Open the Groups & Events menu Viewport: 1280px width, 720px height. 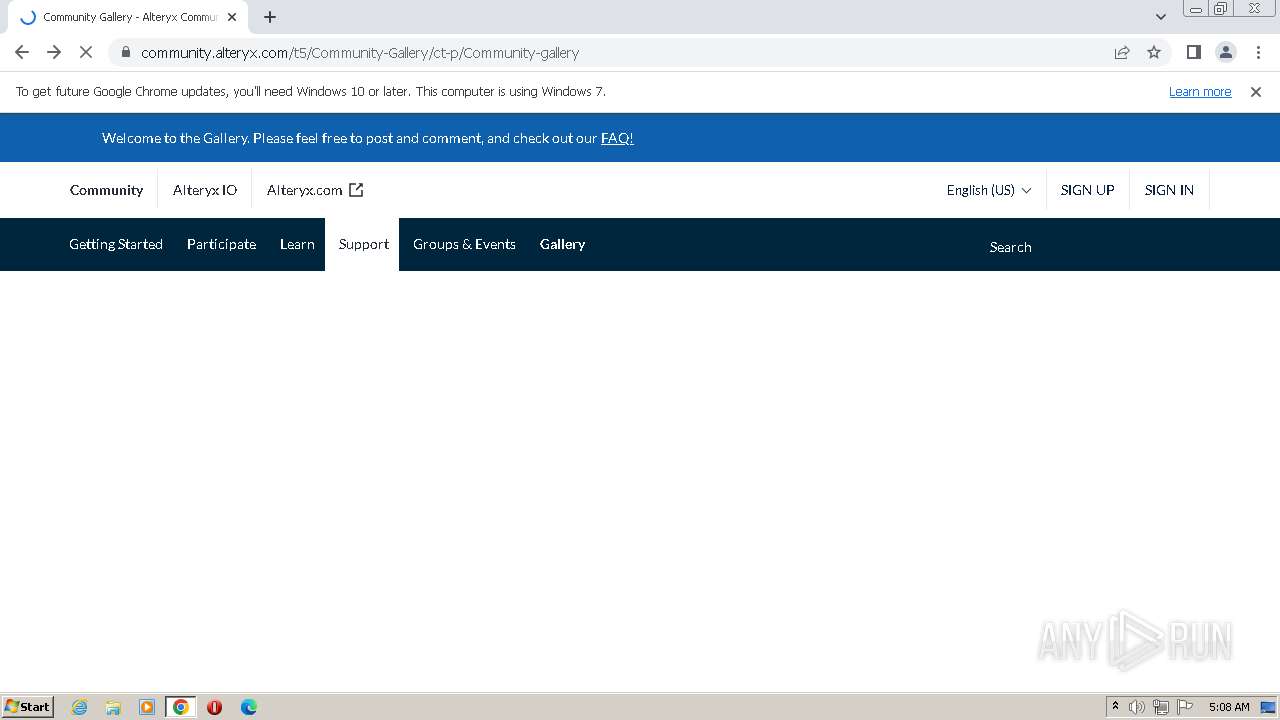pos(464,244)
